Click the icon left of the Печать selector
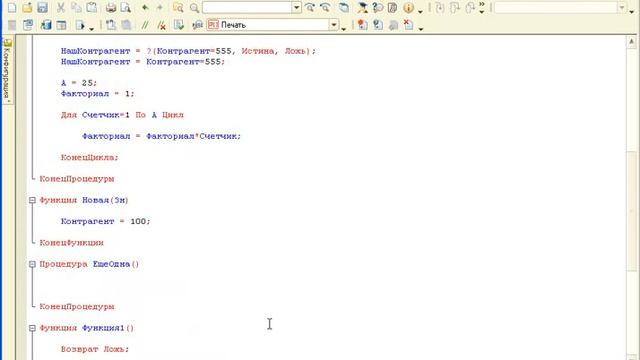 198,25
